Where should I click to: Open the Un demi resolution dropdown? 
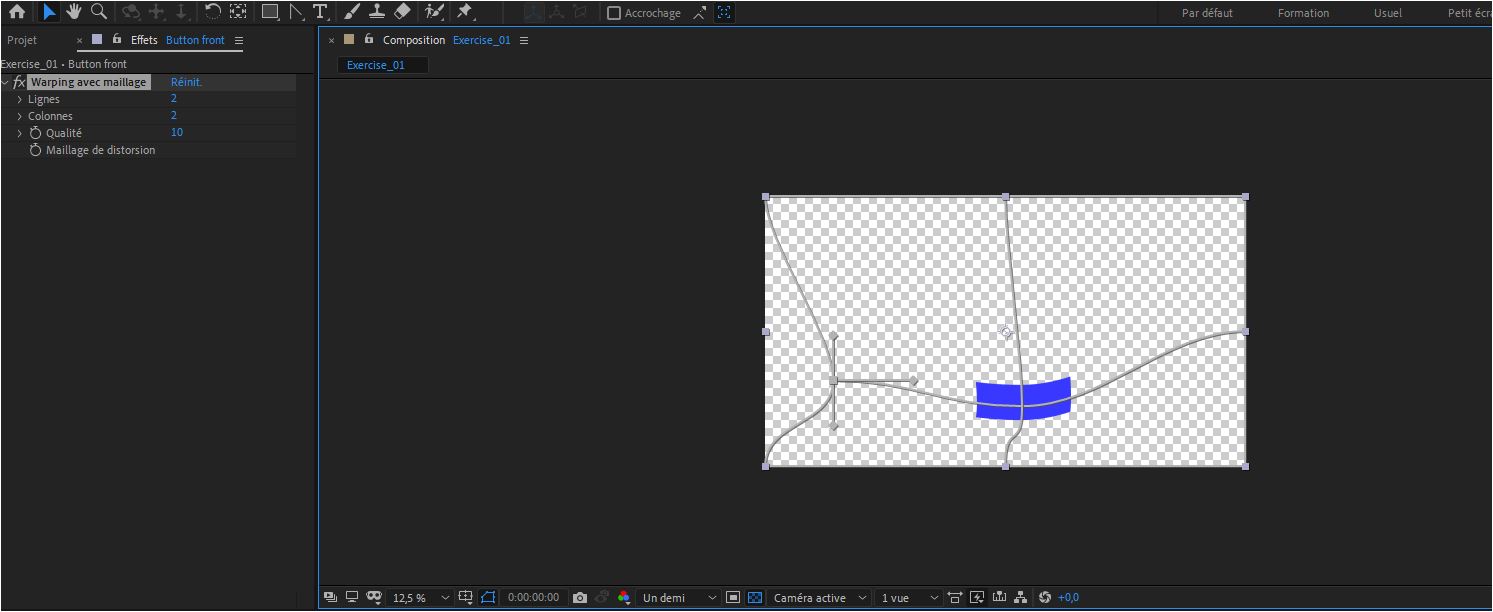[679, 598]
